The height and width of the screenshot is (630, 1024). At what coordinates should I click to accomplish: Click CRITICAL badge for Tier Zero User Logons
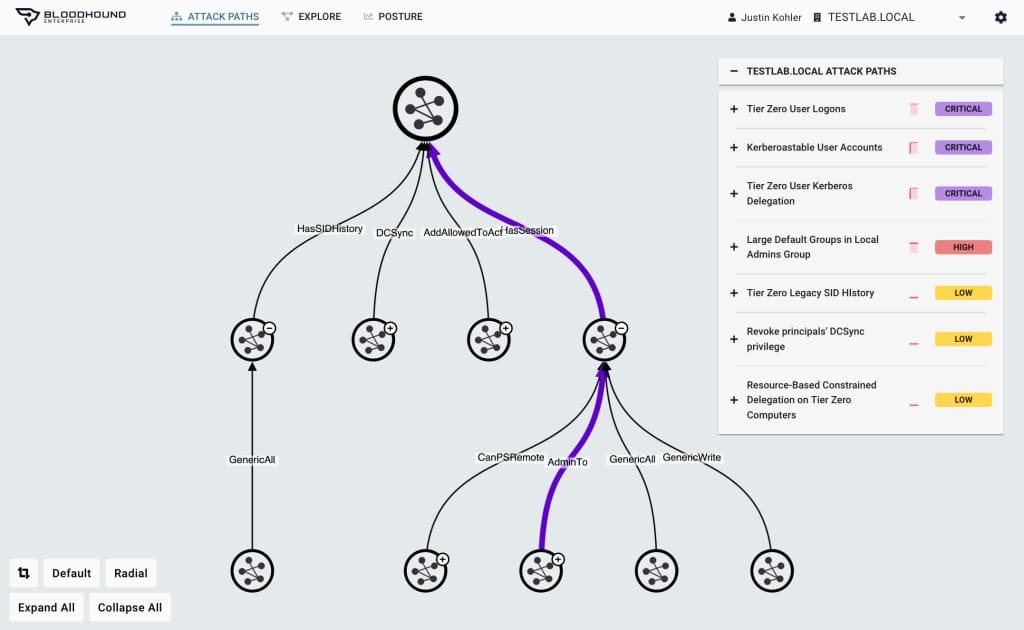click(x=963, y=109)
